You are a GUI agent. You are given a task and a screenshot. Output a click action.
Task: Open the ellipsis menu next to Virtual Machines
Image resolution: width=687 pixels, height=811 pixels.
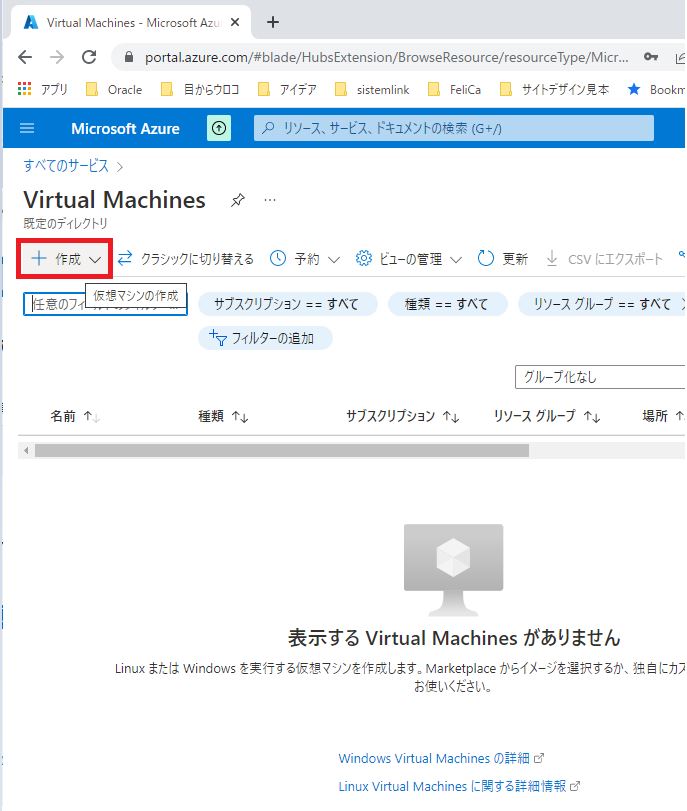[x=270, y=200]
